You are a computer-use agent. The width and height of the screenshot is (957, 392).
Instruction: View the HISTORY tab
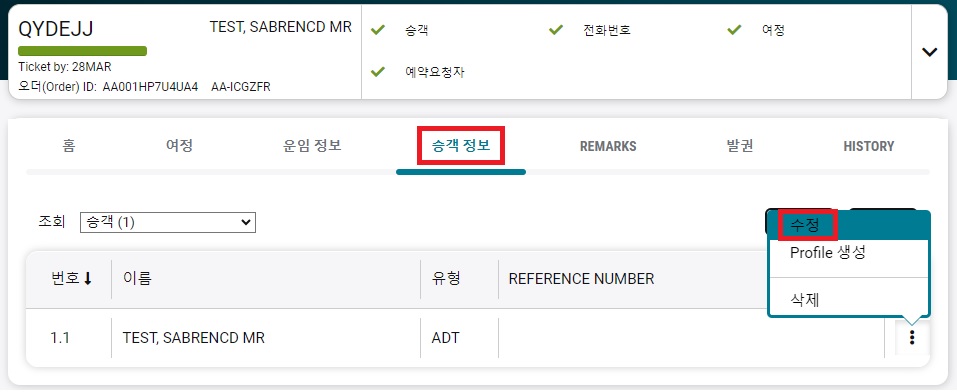(x=869, y=147)
